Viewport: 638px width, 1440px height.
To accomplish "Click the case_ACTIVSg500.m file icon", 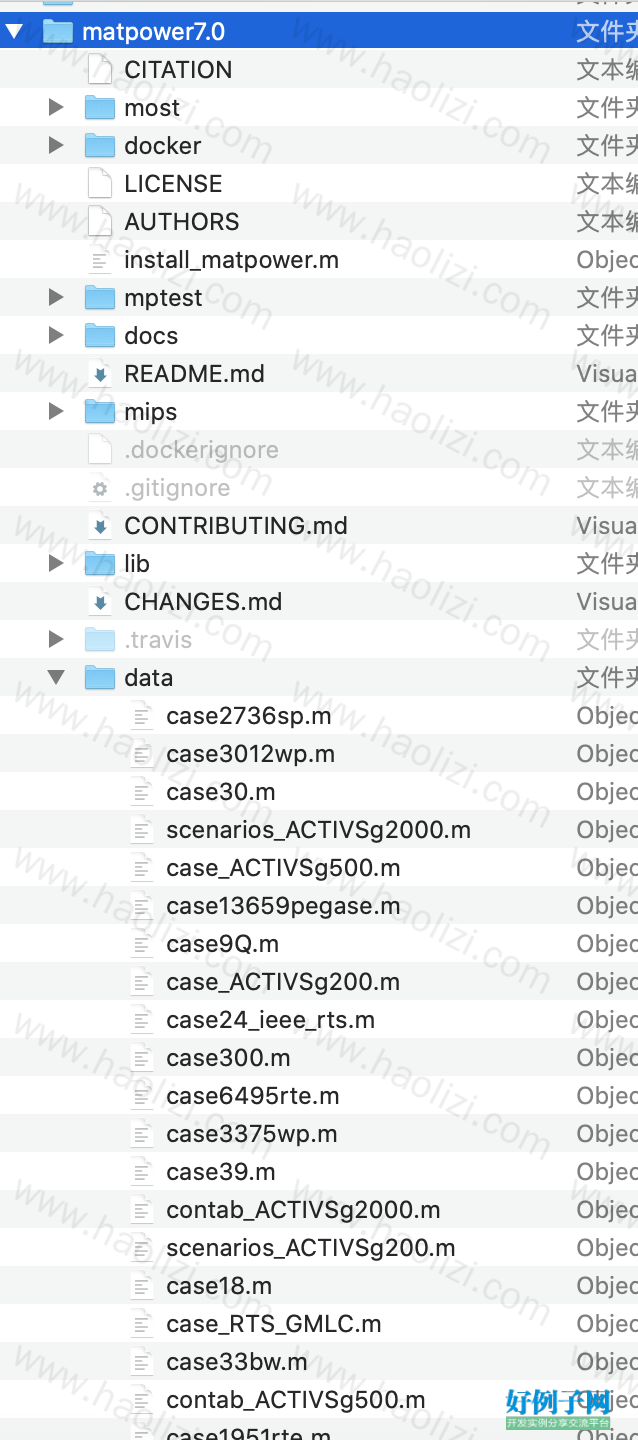I will (x=142, y=868).
